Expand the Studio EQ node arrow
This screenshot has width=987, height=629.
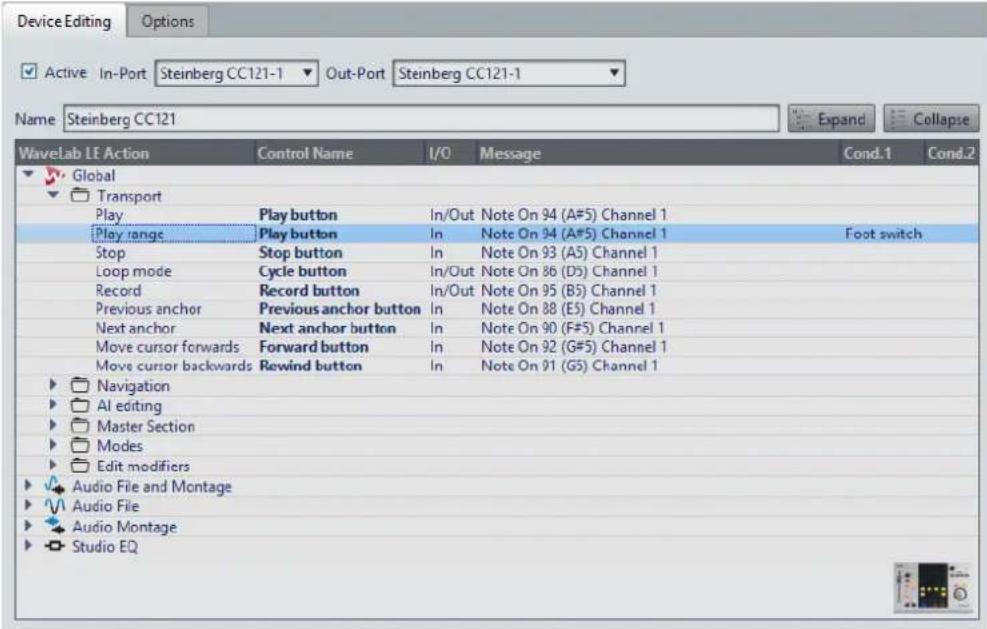(28, 545)
